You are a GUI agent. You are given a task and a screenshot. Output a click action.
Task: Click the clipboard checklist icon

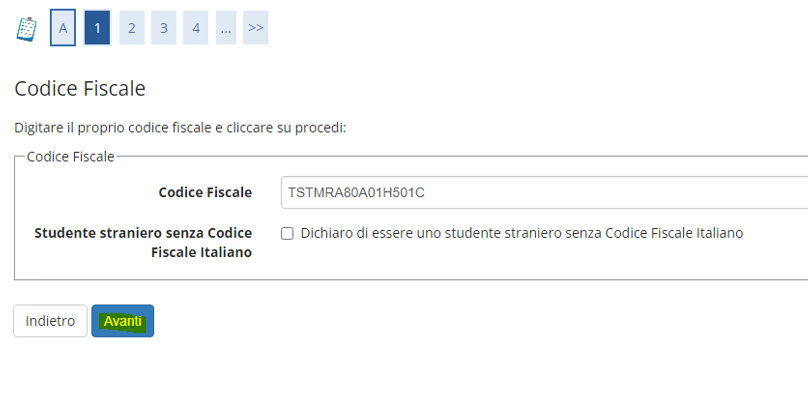(x=27, y=29)
